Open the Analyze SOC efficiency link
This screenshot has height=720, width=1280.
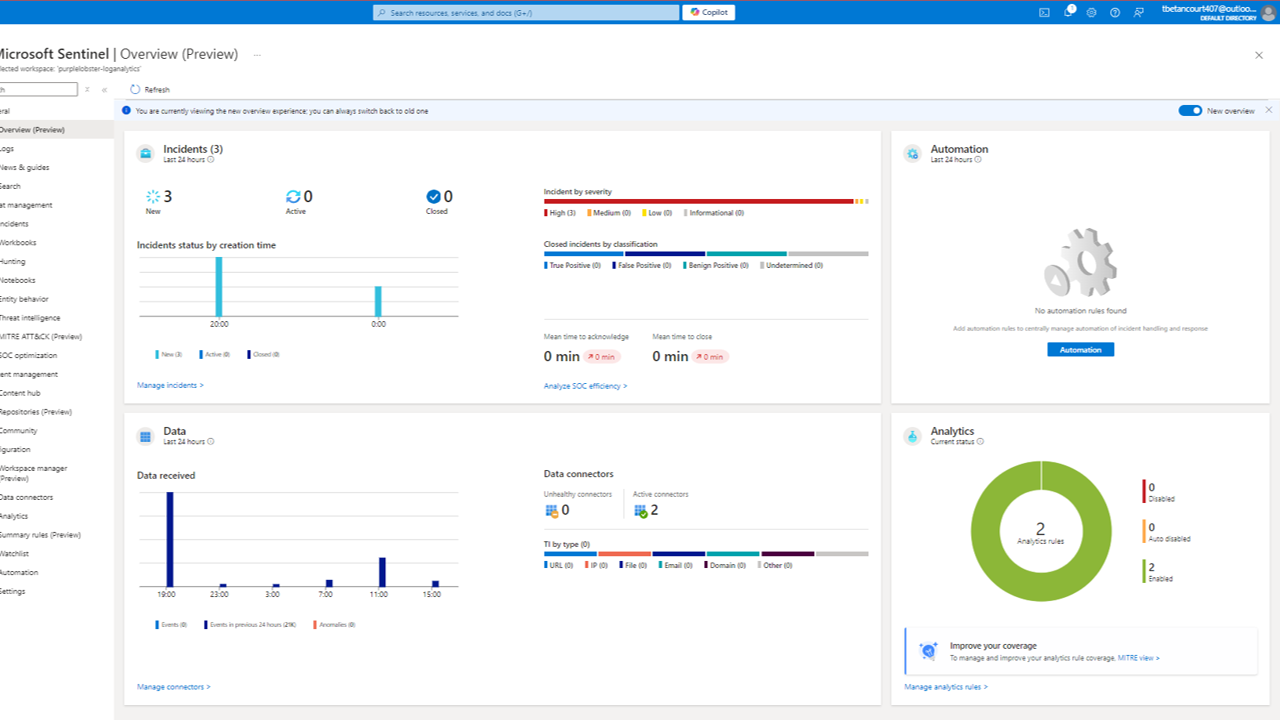pyautogui.click(x=585, y=386)
